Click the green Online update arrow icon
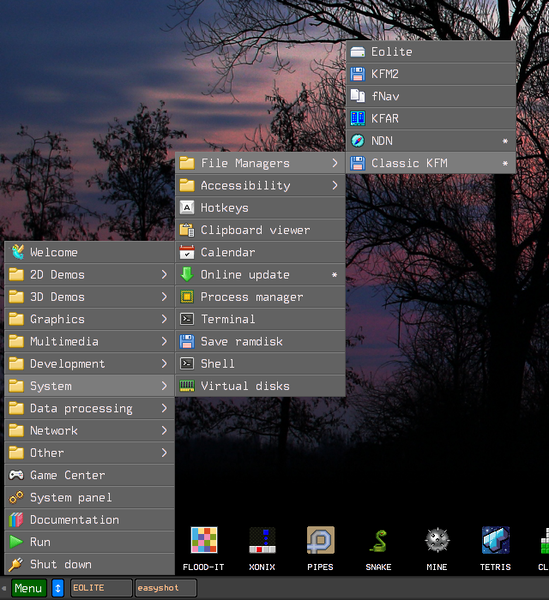Image resolution: width=549 pixels, height=600 pixels. 187,274
